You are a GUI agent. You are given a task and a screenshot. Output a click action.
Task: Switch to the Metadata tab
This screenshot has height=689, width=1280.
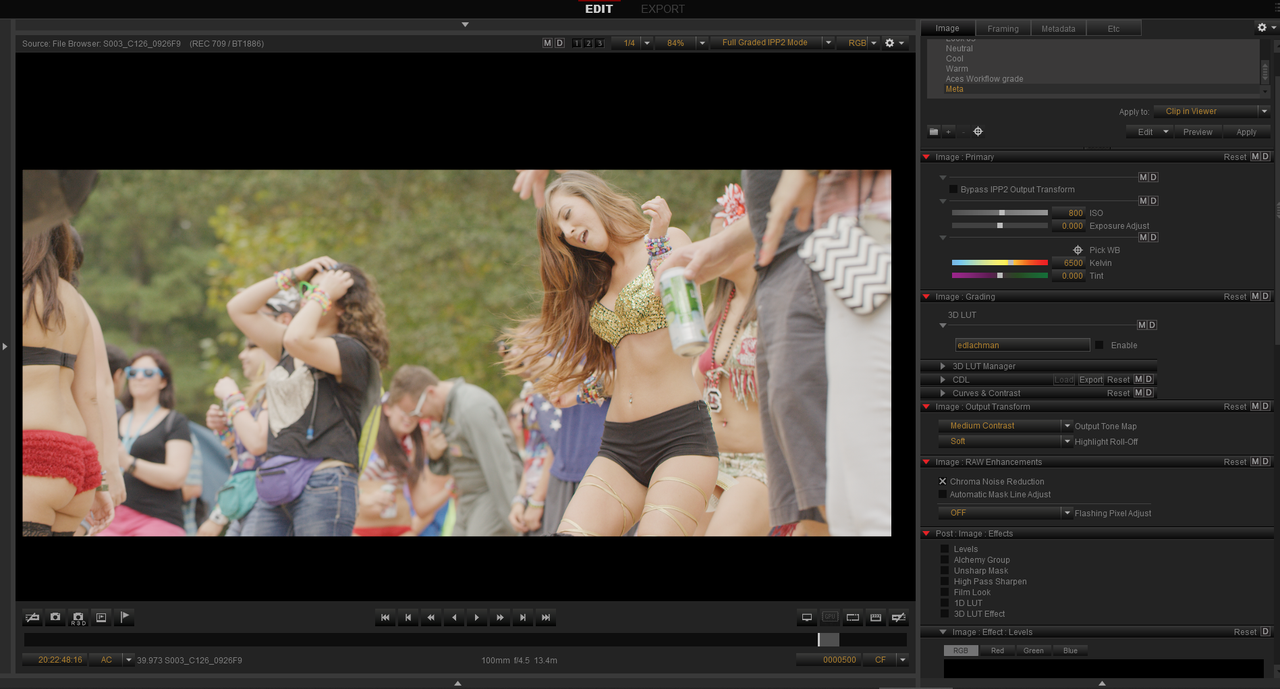coord(1058,29)
